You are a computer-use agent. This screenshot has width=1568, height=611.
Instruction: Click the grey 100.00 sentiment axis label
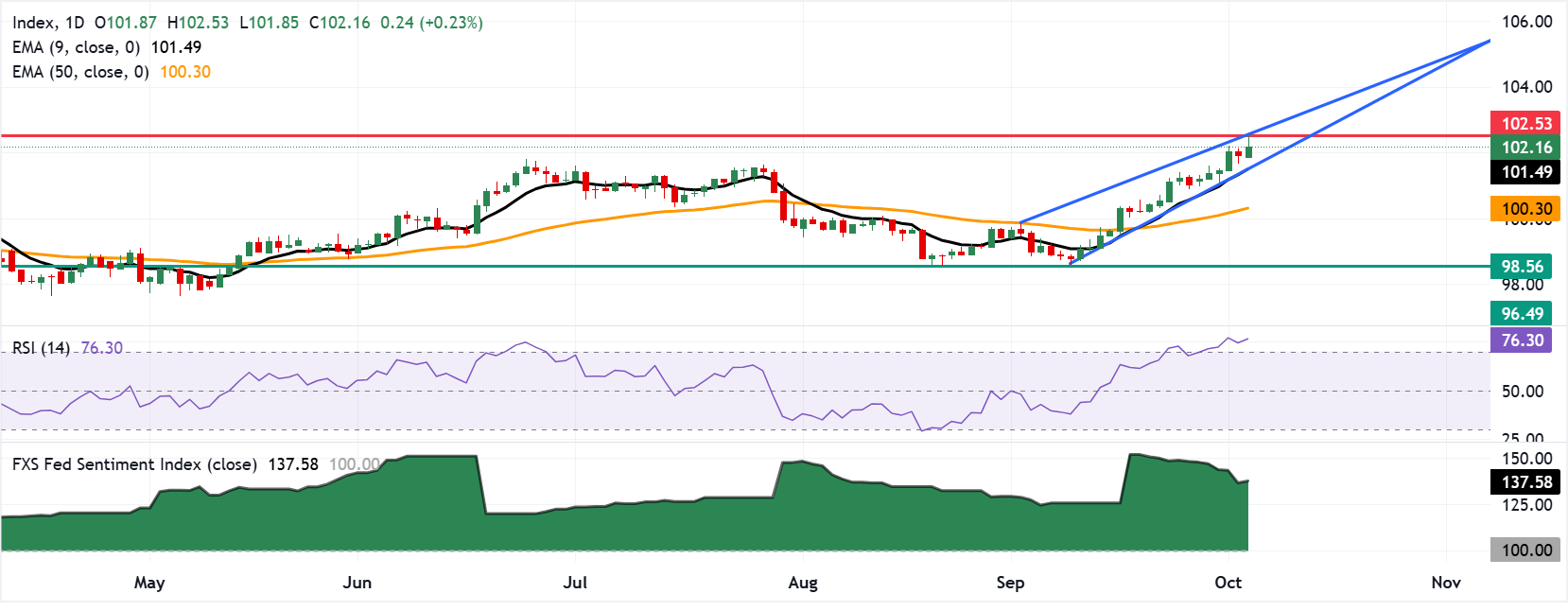click(x=1525, y=550)
